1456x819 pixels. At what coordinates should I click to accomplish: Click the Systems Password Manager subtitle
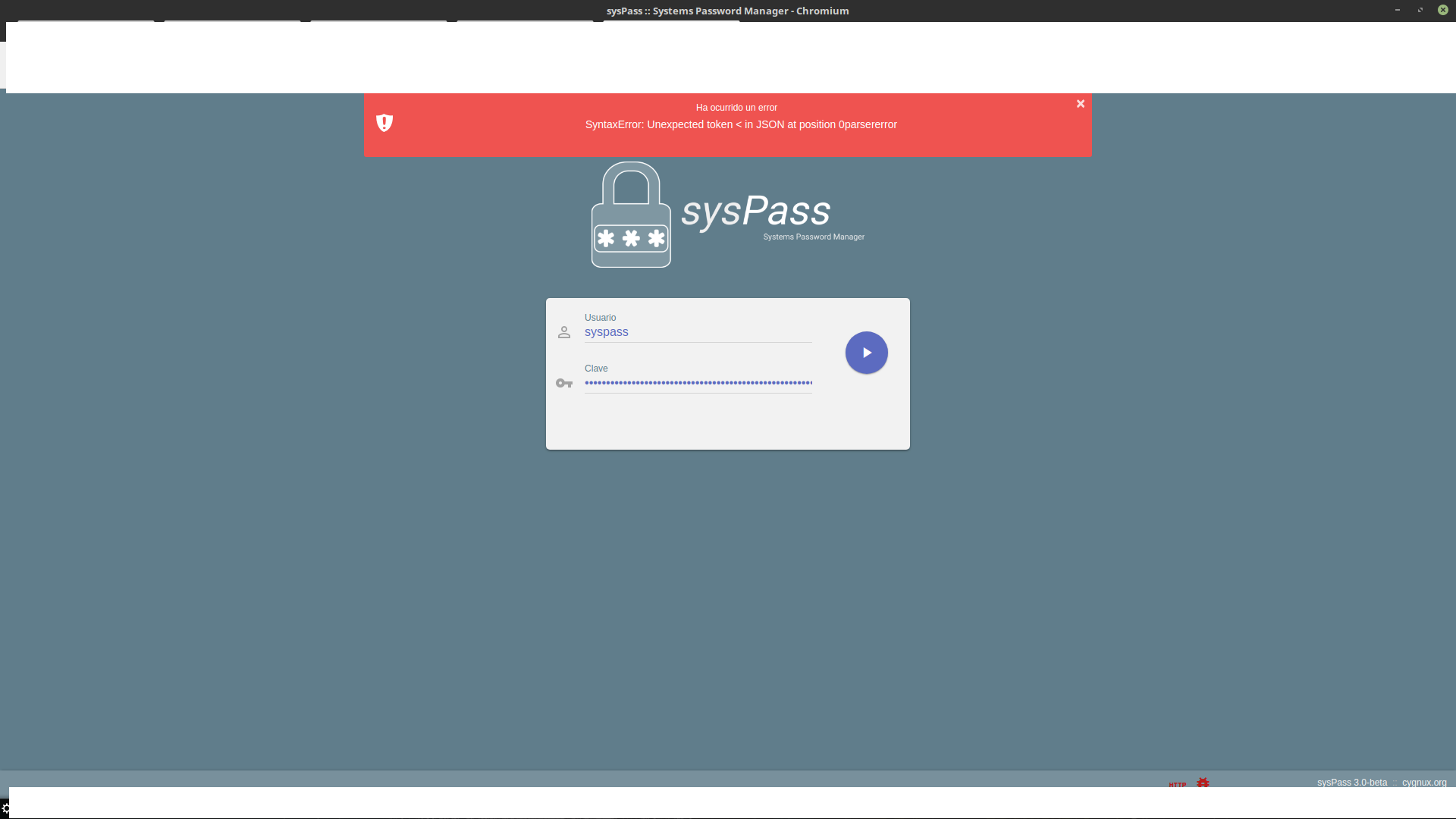[814, 237]
